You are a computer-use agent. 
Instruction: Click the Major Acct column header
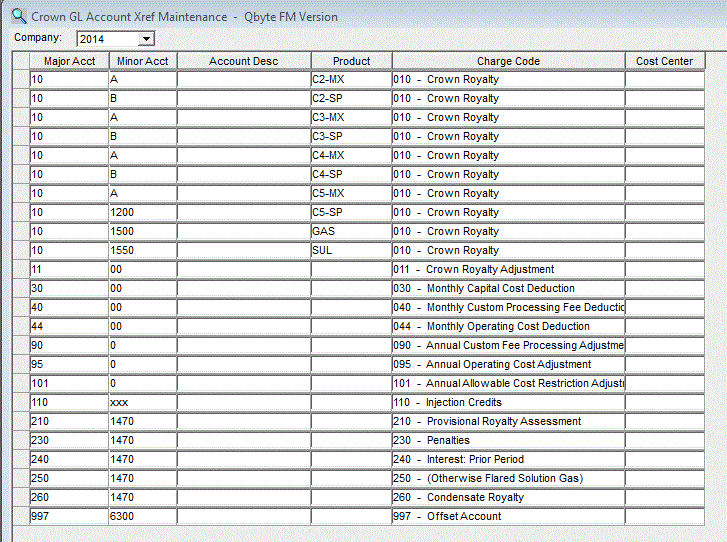[69, 61]
